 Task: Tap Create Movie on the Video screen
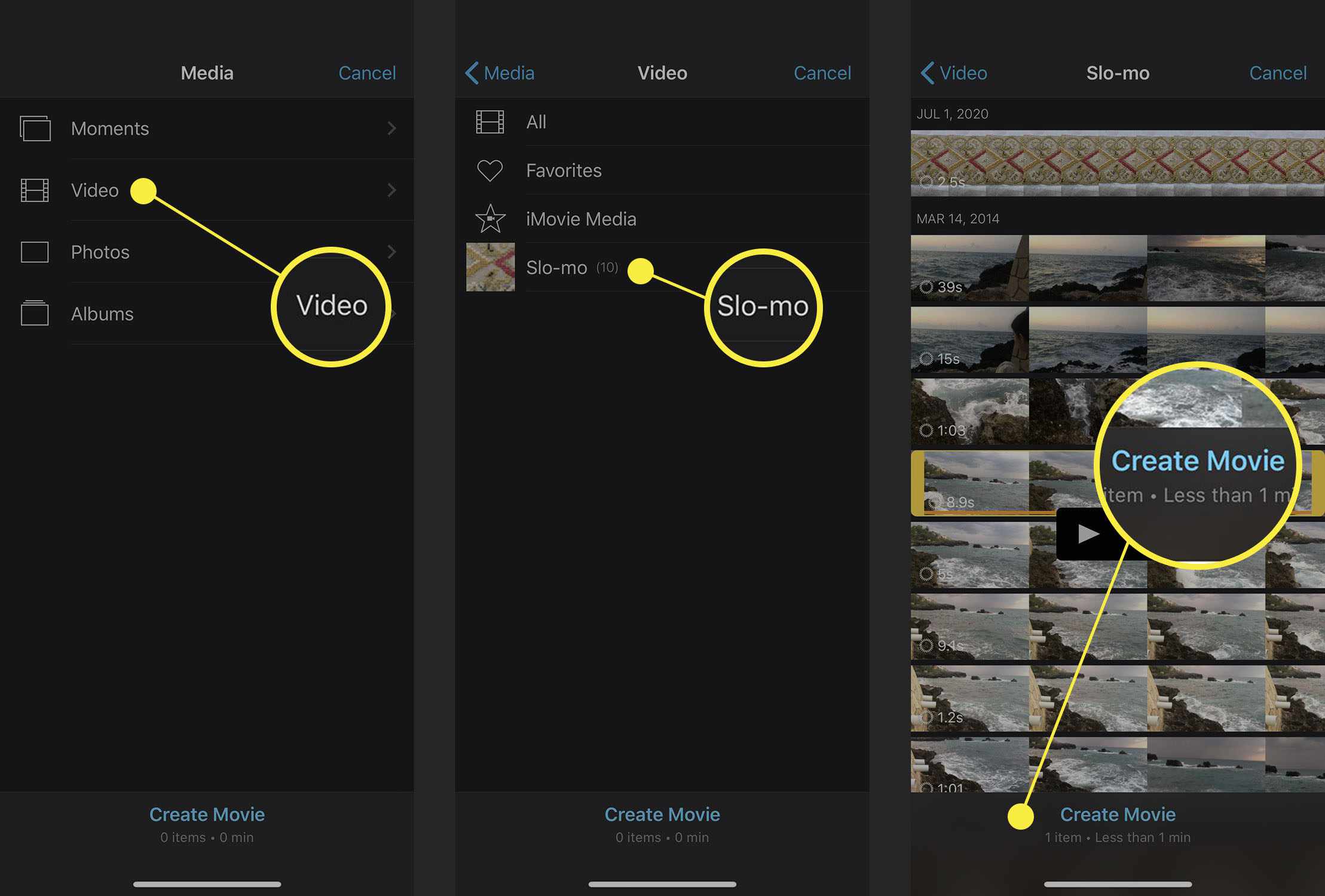pos(662,814)
